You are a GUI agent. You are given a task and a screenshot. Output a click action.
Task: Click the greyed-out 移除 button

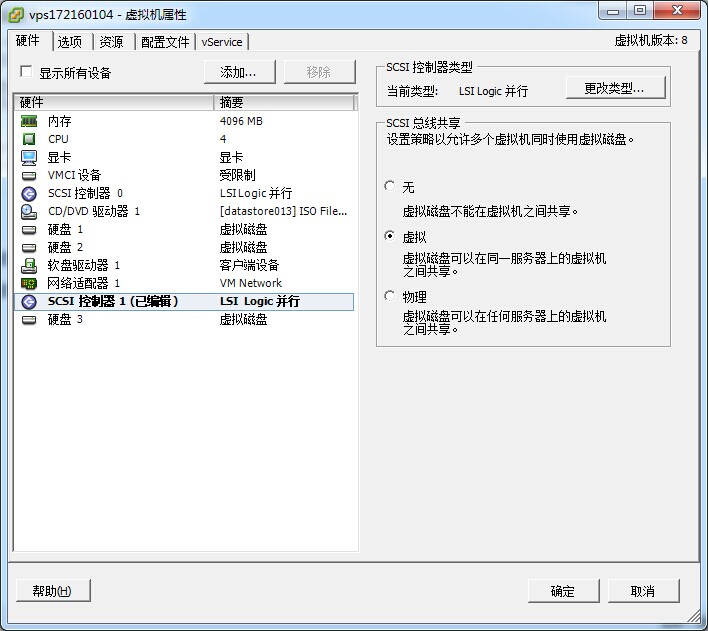[320, 72]
